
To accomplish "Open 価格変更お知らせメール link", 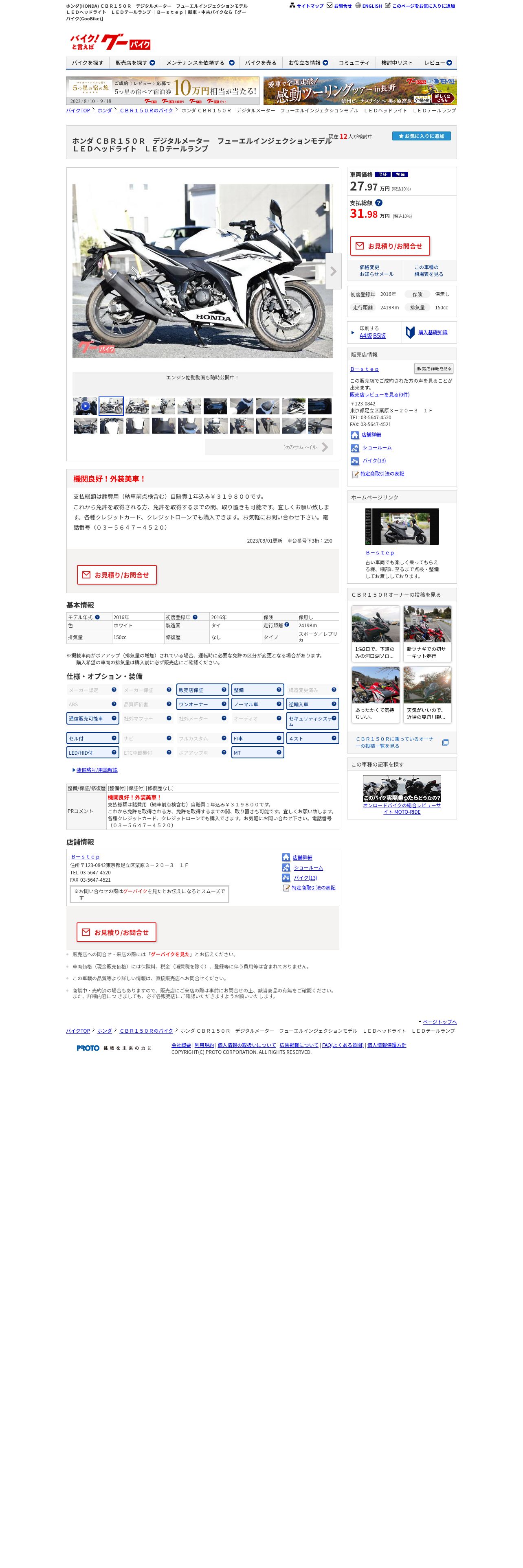I will click(x=376, y=271).
